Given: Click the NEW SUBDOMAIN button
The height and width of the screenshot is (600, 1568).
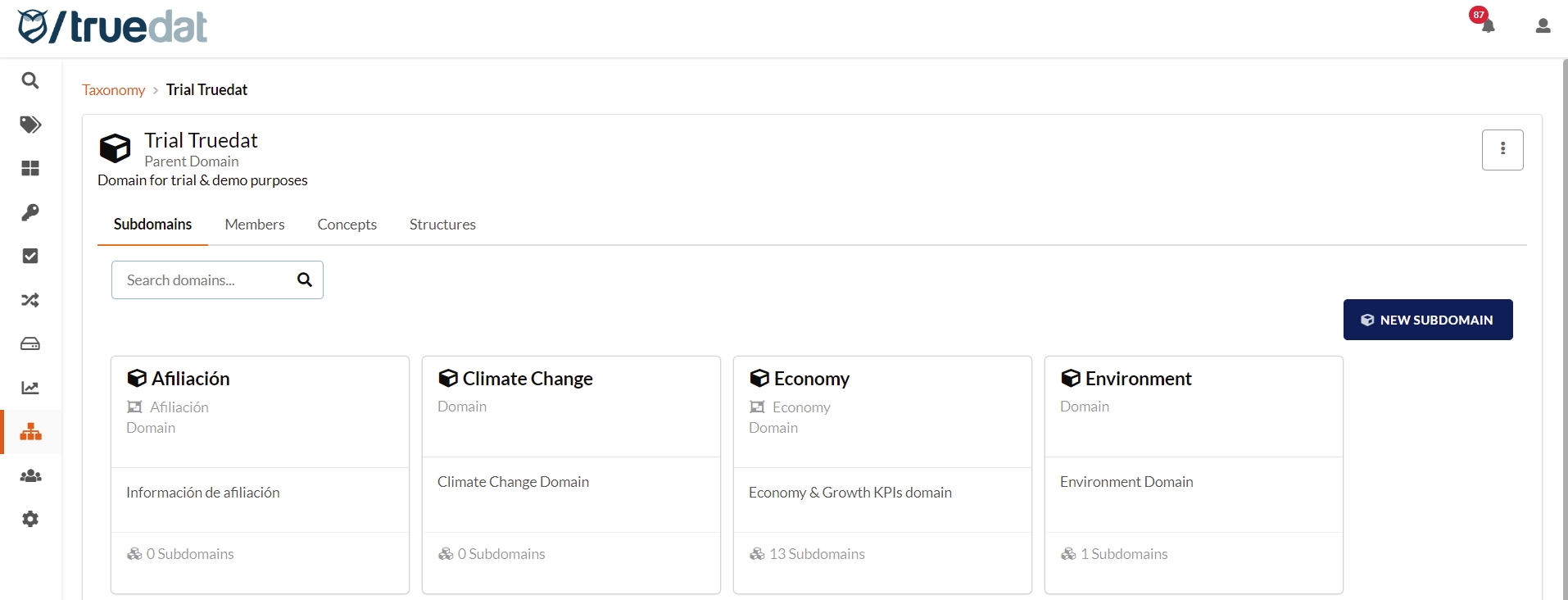Looking at the screenshot, I should coord(1427,320).
